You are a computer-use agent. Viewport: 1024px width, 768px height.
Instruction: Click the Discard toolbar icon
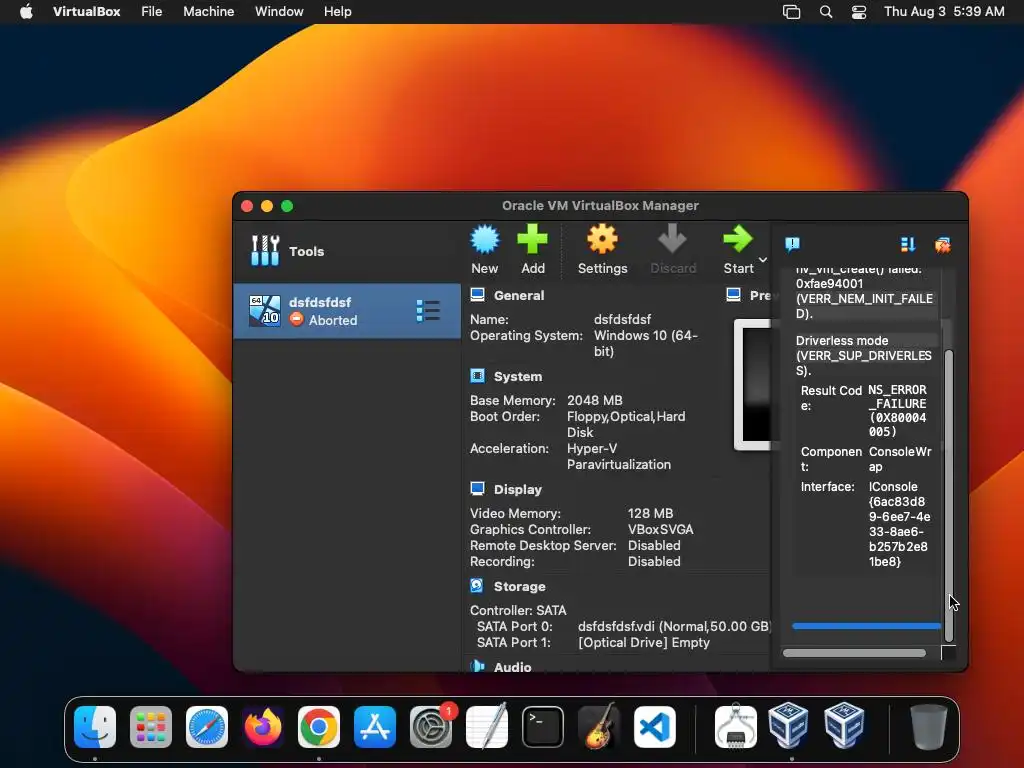672,240
